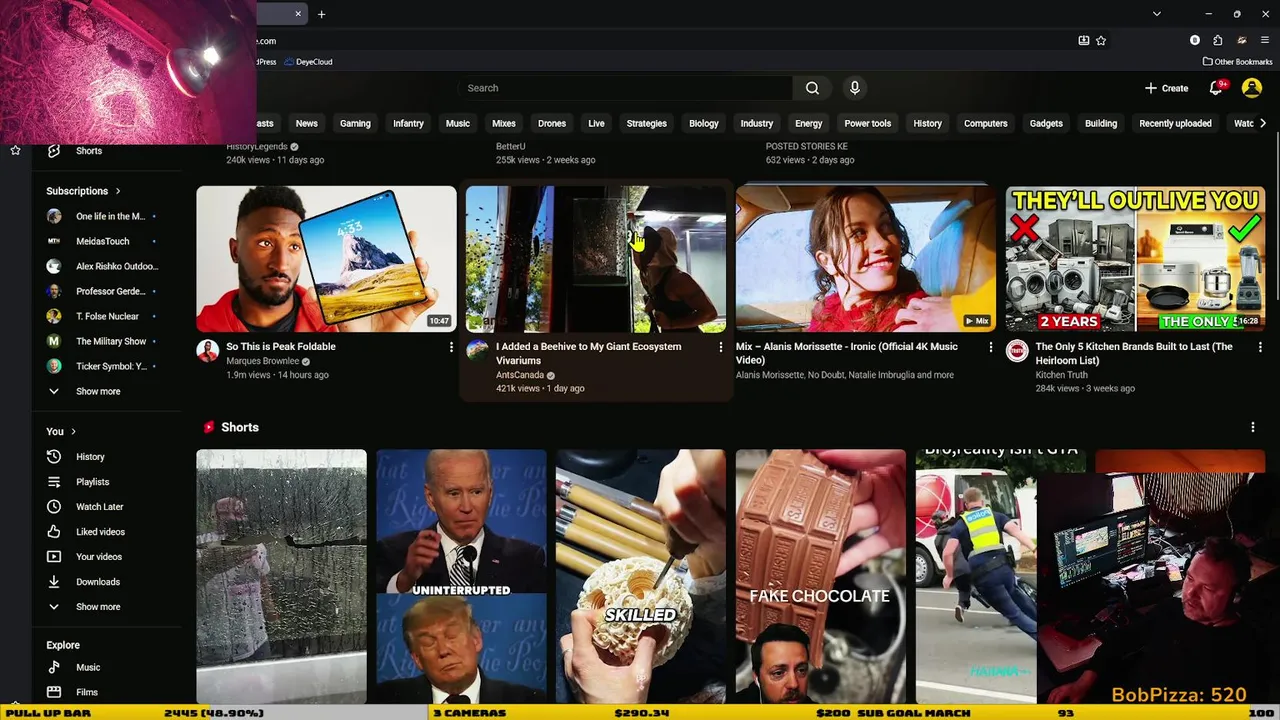The image size is (1280, 720).
Task: Open Films under Explore
Action: pos(87,692)
